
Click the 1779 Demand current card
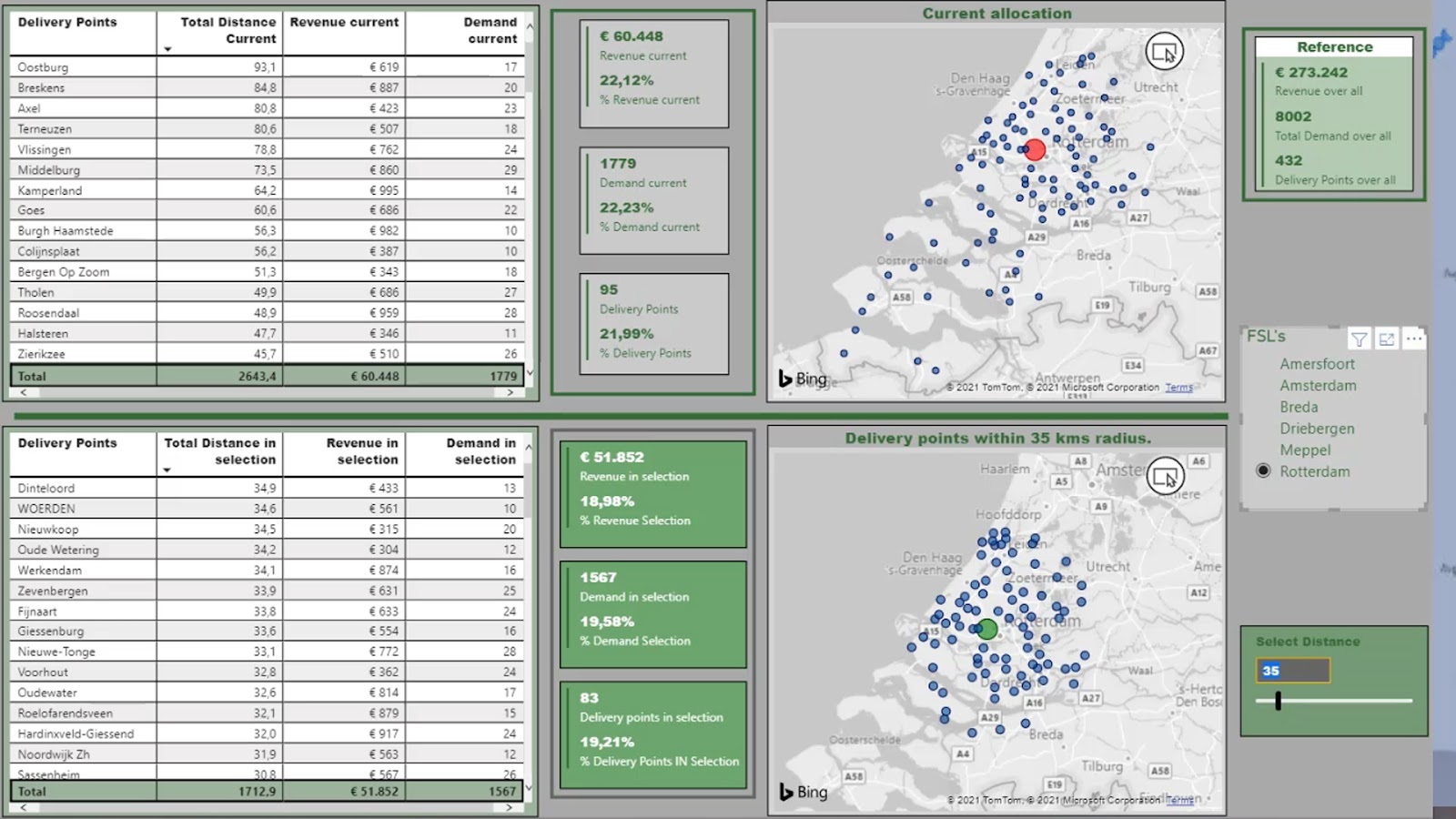click(x=653, y=200)
